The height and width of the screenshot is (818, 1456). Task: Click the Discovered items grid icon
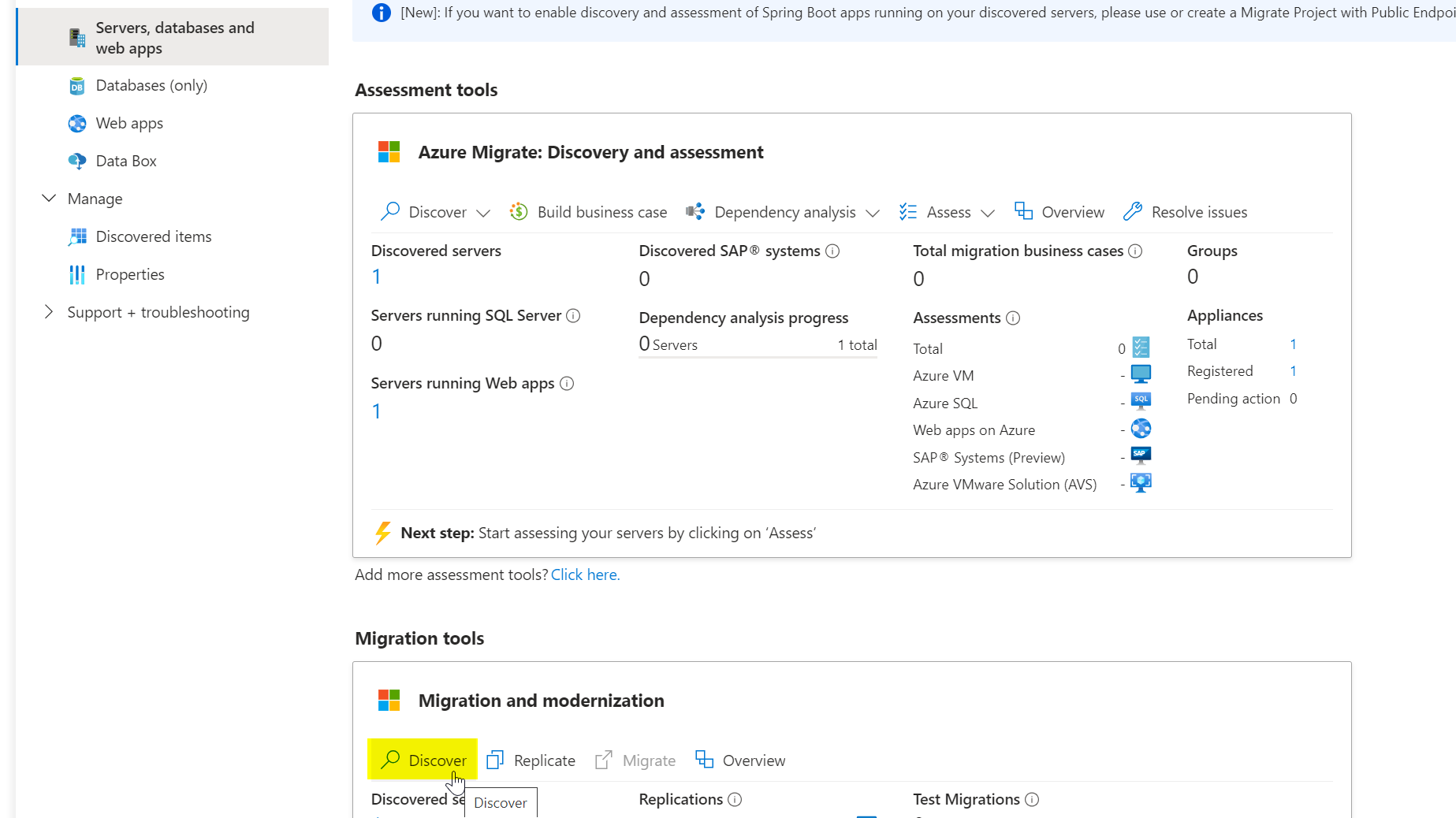77,237
